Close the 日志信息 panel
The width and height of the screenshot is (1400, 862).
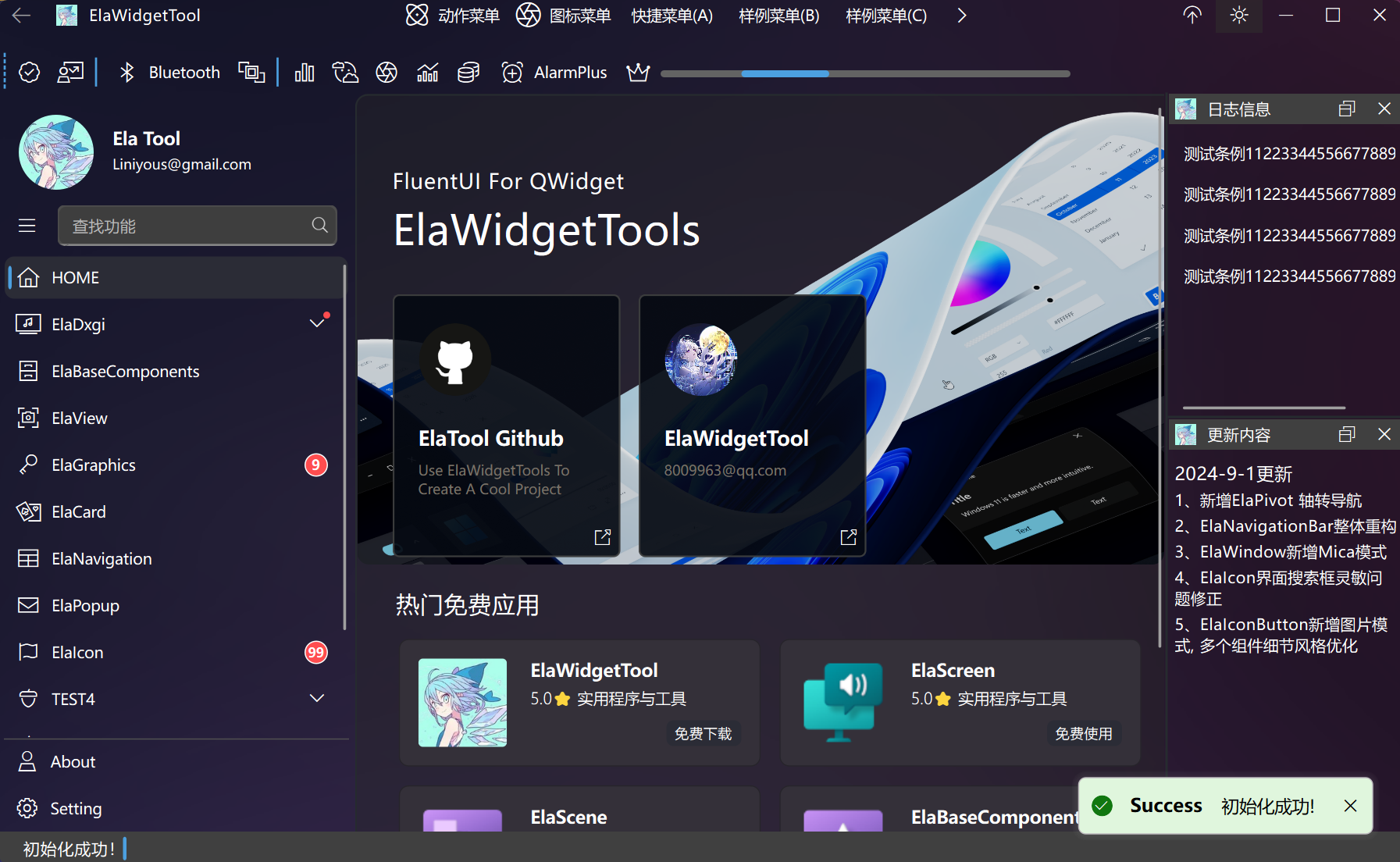click(1384, 109)
